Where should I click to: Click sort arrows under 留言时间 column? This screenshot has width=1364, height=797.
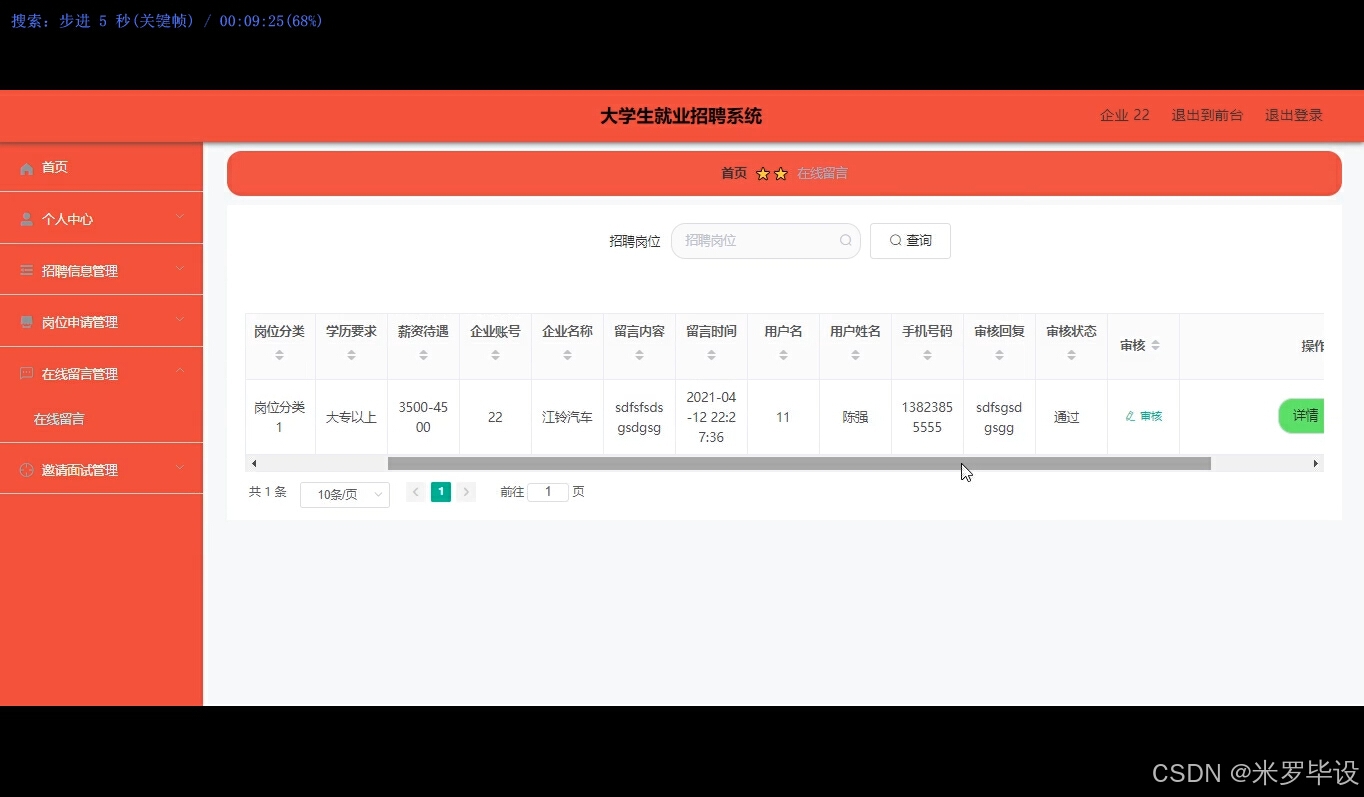click(x=711, y=355)
